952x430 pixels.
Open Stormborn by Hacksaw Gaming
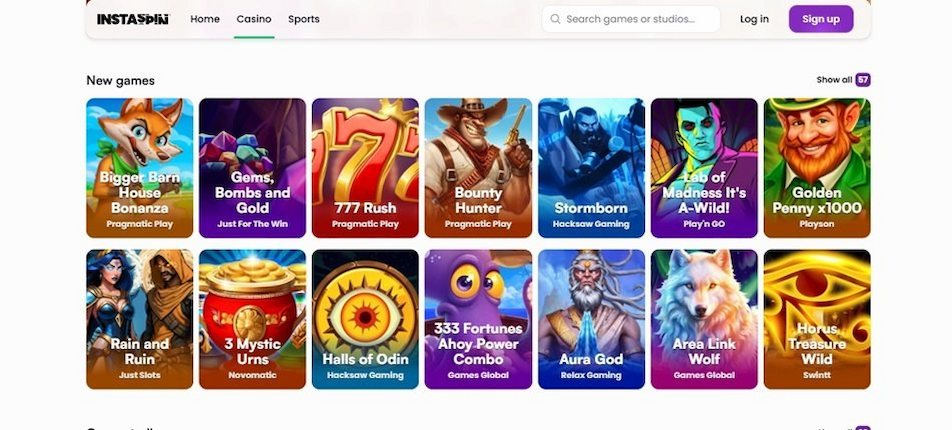(x=591, y=168)
